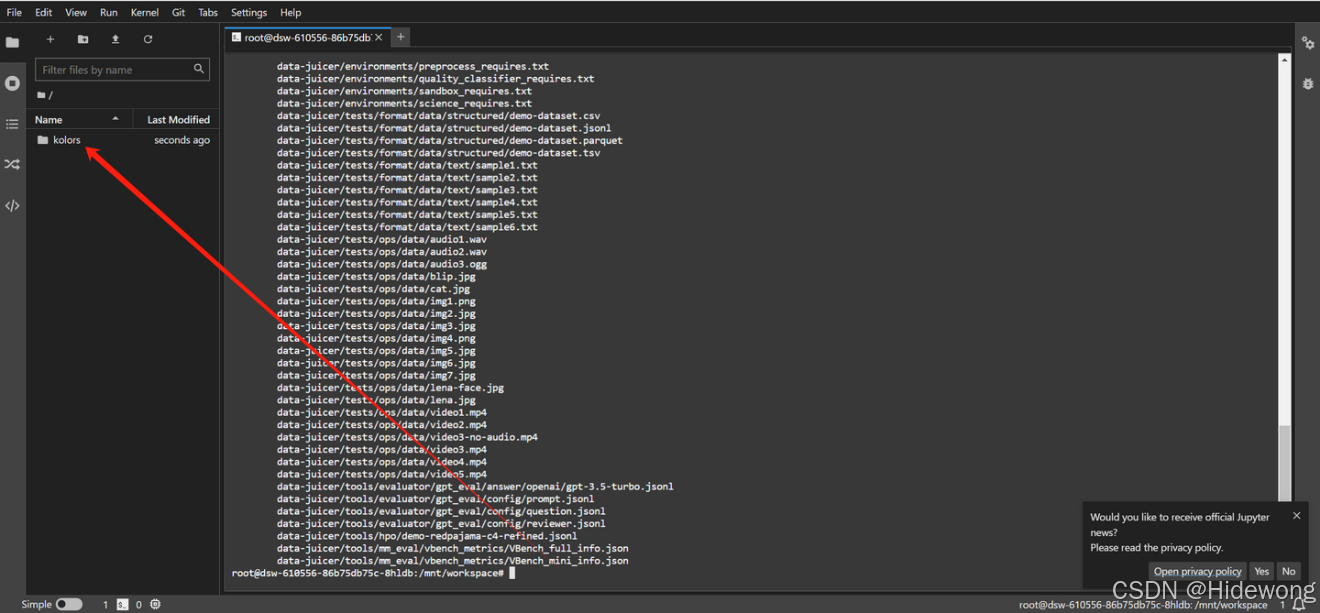
Task: Sort files by Name column
Action: [x=49, y=119]
